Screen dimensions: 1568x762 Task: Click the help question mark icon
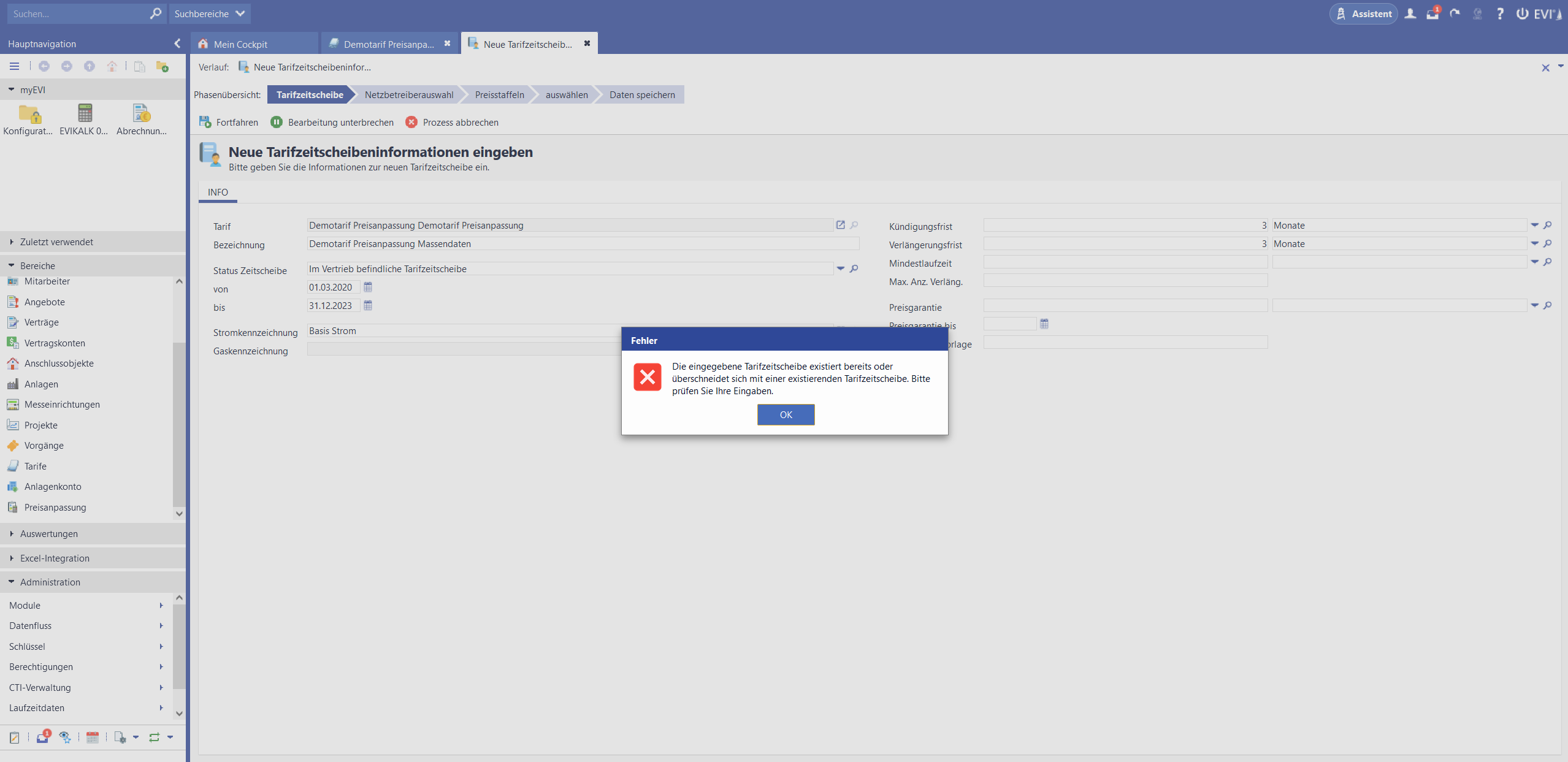pos(1500,13)
